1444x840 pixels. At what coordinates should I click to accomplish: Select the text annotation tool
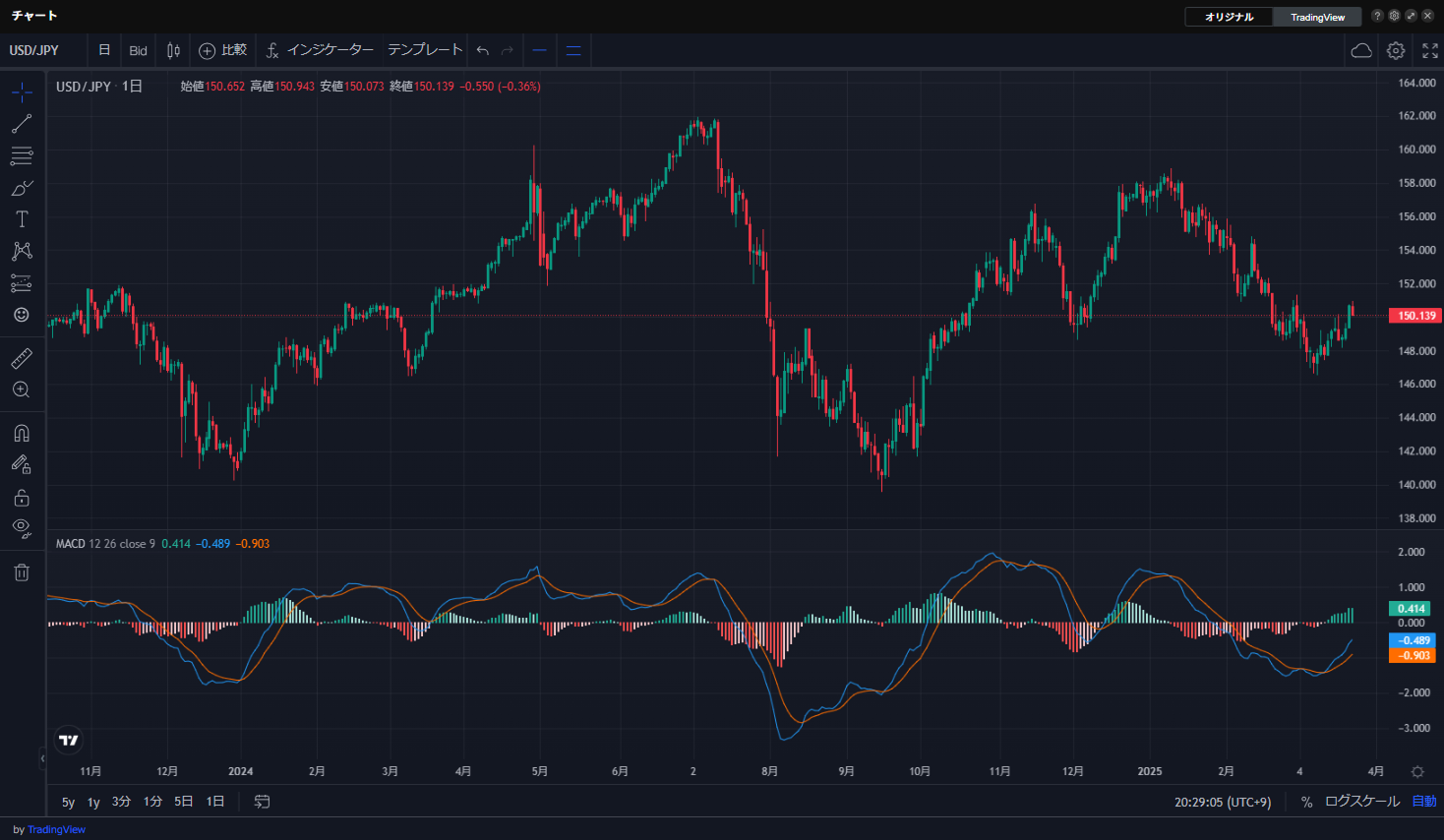[22, 219]
